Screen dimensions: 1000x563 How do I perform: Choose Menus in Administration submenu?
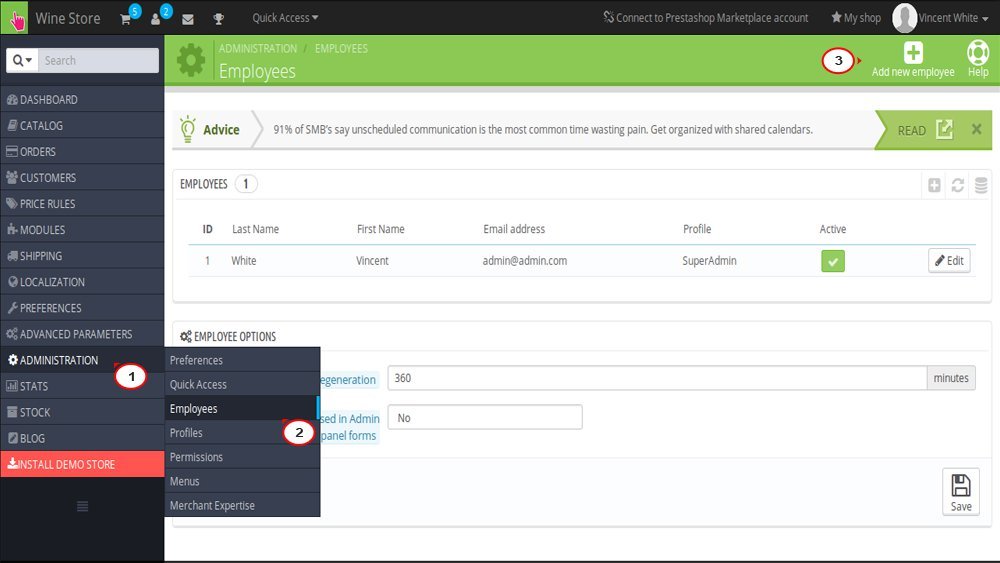pyautogui.click(x=242, y=481)
